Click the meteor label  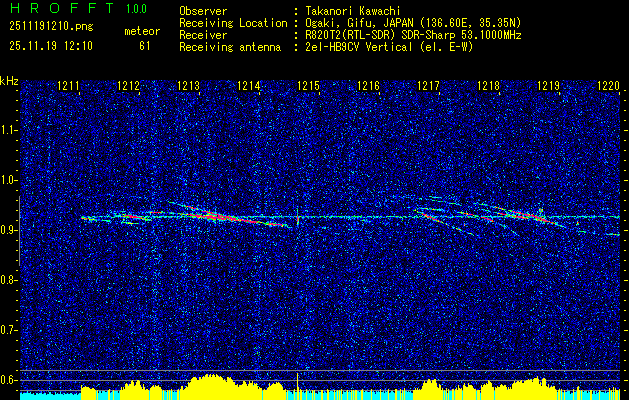coord(142,31)
